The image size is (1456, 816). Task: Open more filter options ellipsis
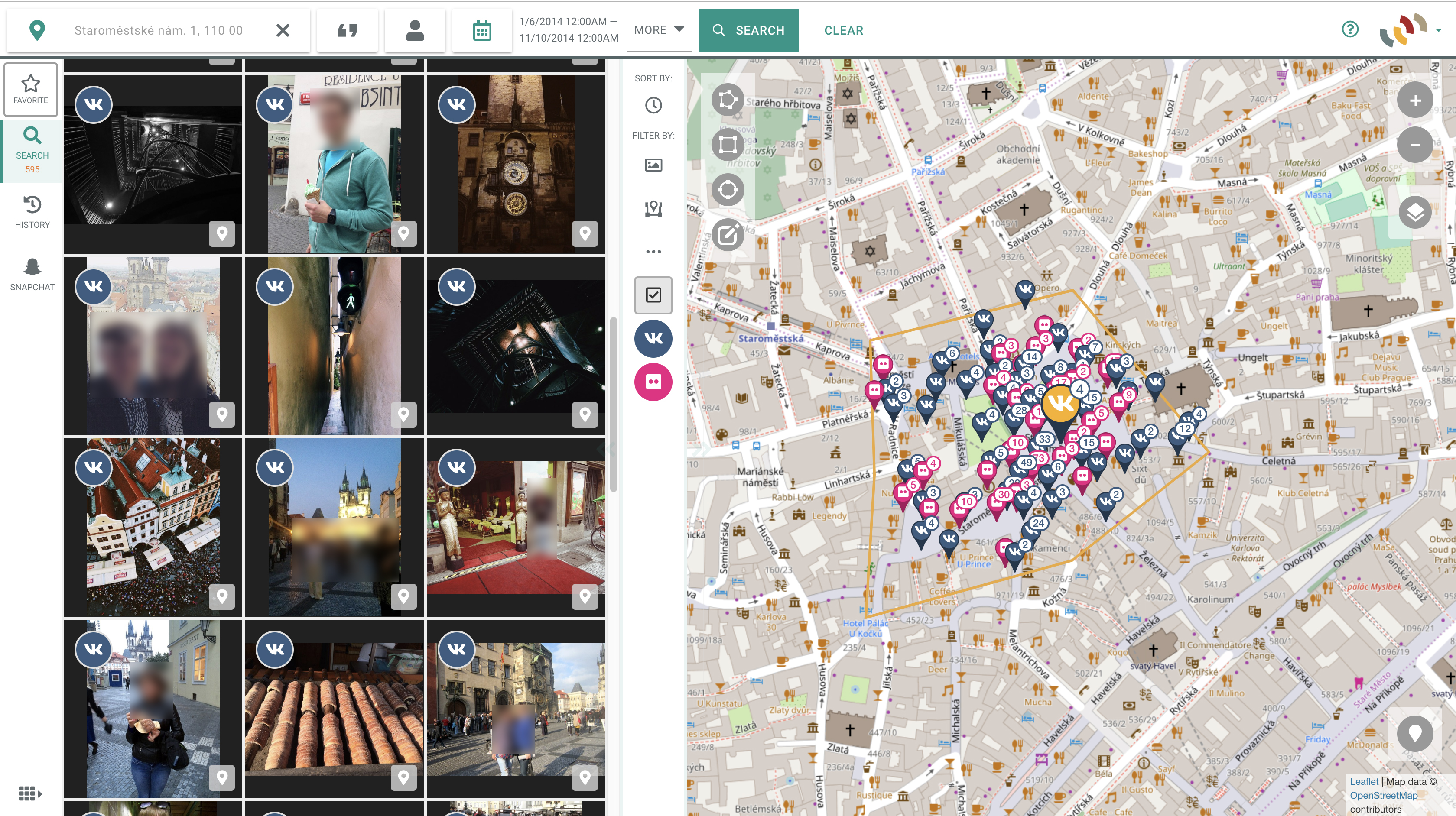coord(653,252)
